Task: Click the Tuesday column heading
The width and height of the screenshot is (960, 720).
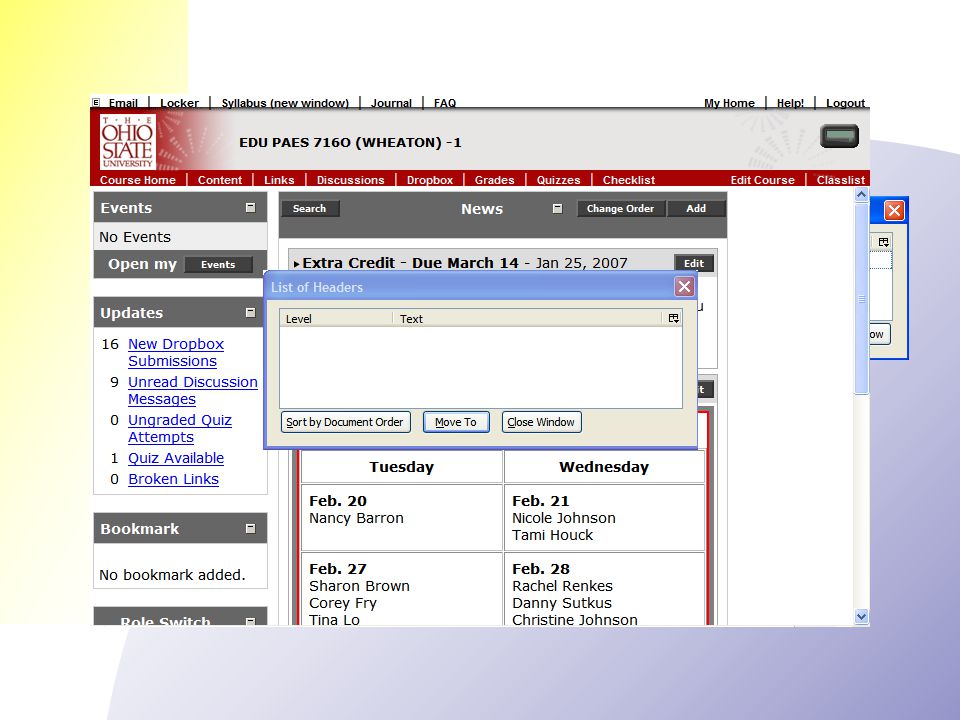Action: pos(402,467)
